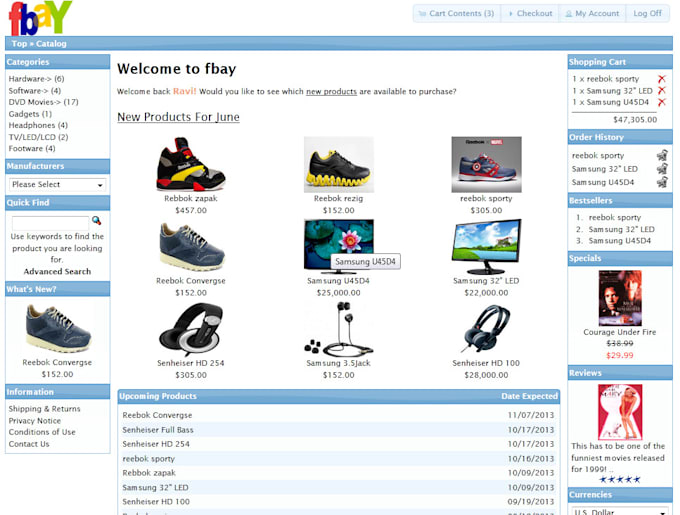This screenshot has height=515, width=680.
Task: Open the Contact Us page
Action: (29, 444)
